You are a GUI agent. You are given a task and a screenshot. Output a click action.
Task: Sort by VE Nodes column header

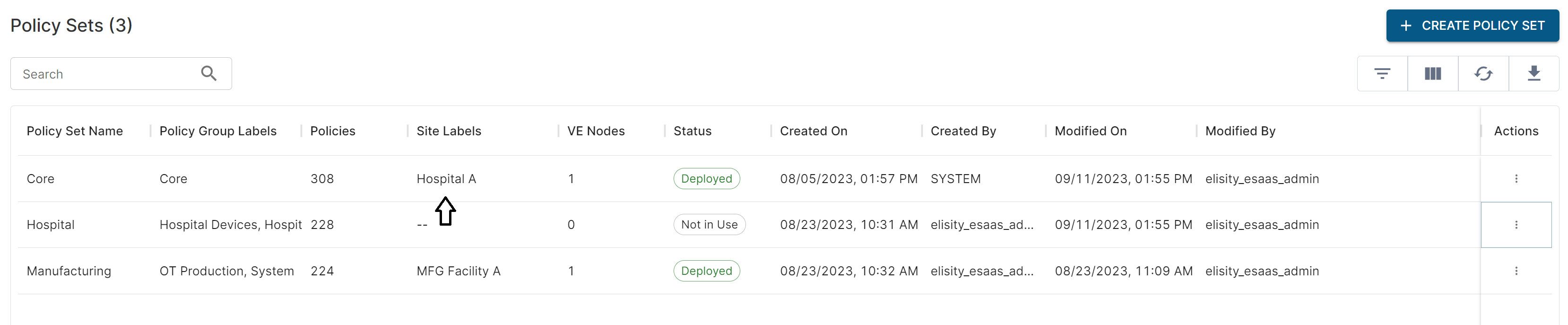[595, 131]
